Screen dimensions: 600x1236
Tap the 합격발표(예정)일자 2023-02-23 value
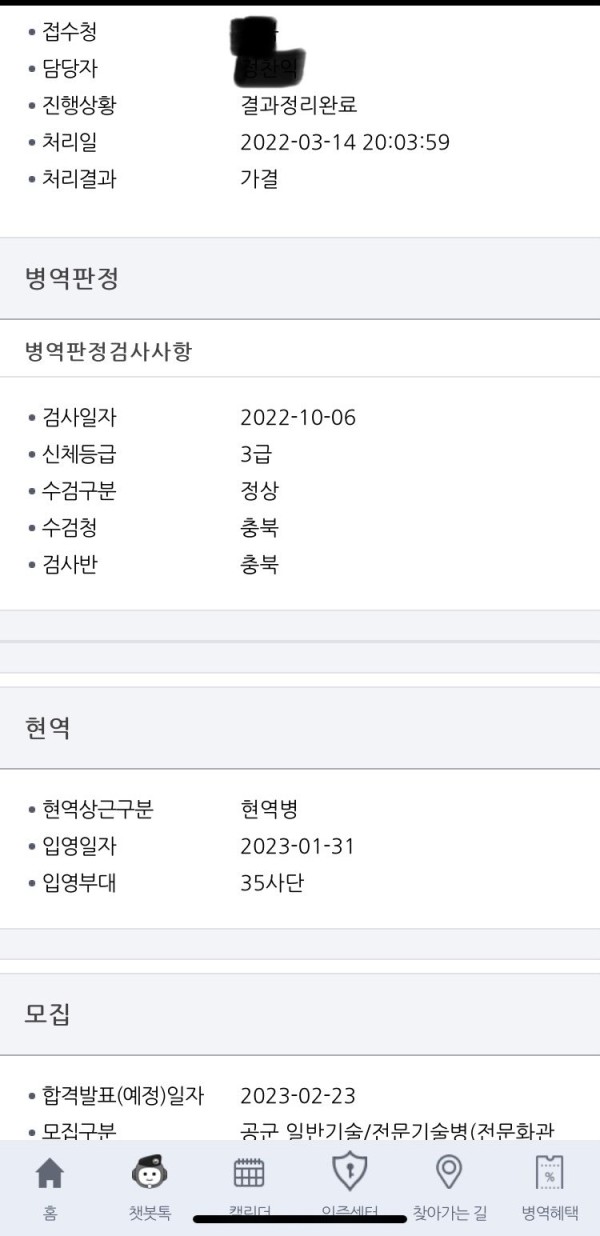click(298, 1096)
